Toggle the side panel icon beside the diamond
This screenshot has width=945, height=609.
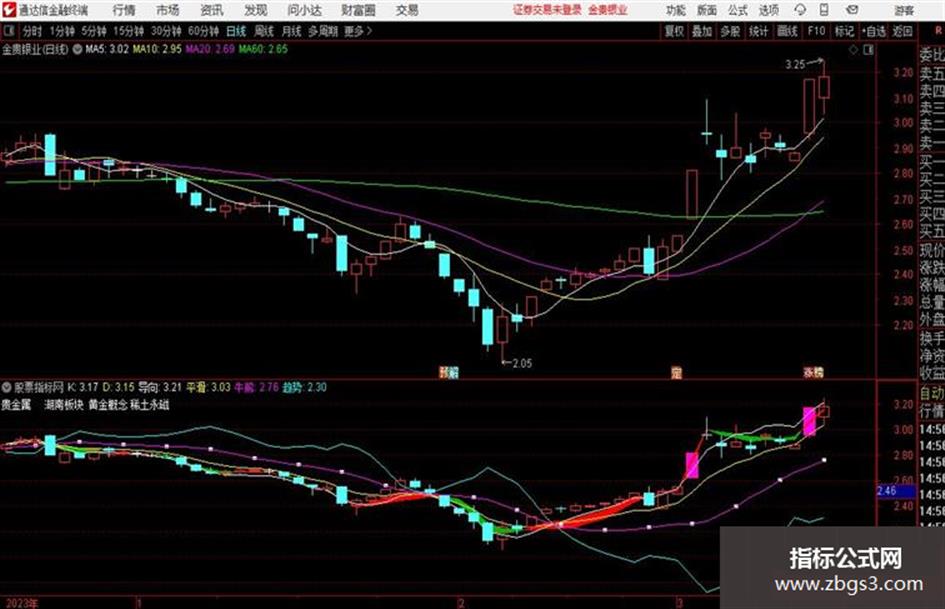point(868,50)
